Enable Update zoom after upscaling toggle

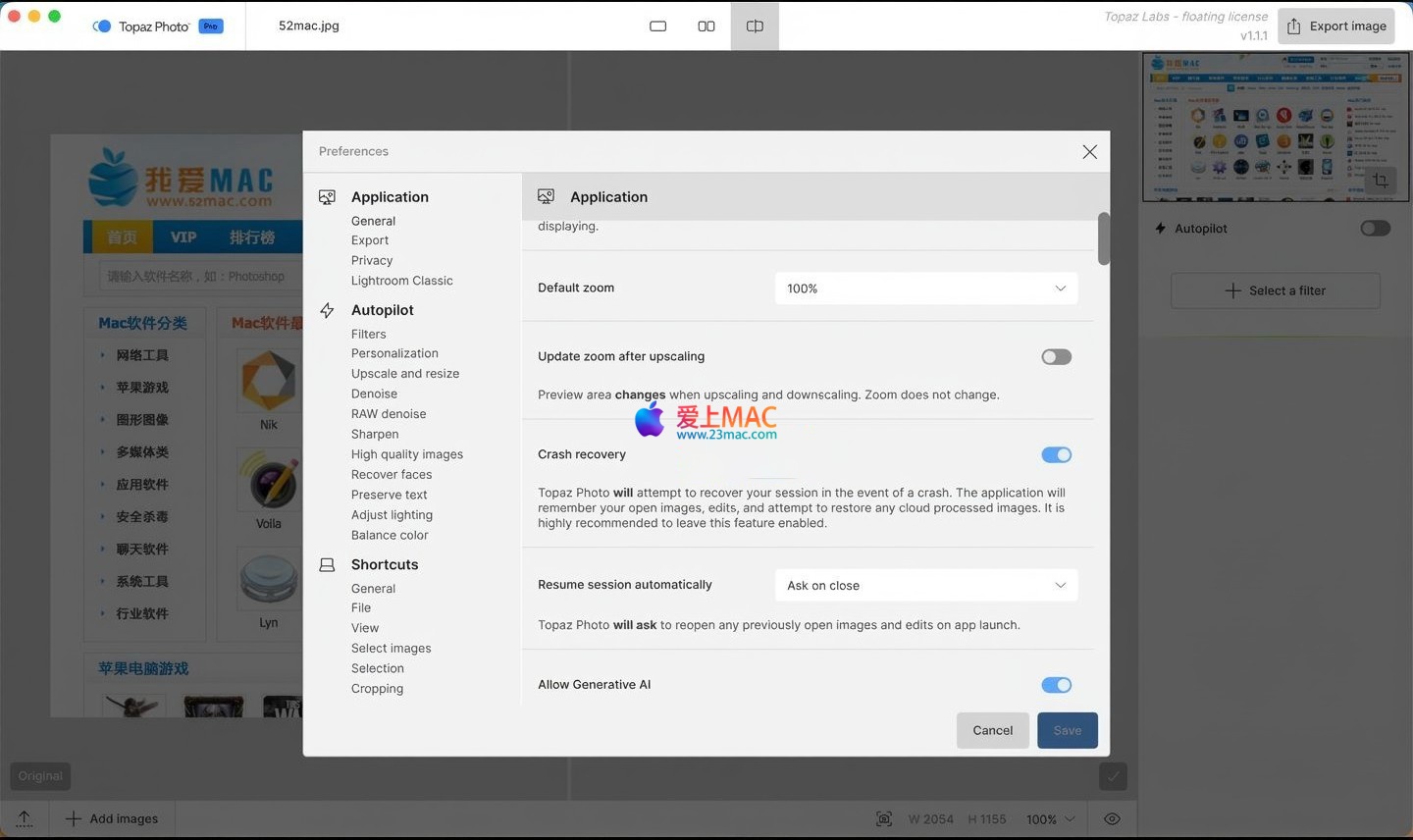(1056, 357)
